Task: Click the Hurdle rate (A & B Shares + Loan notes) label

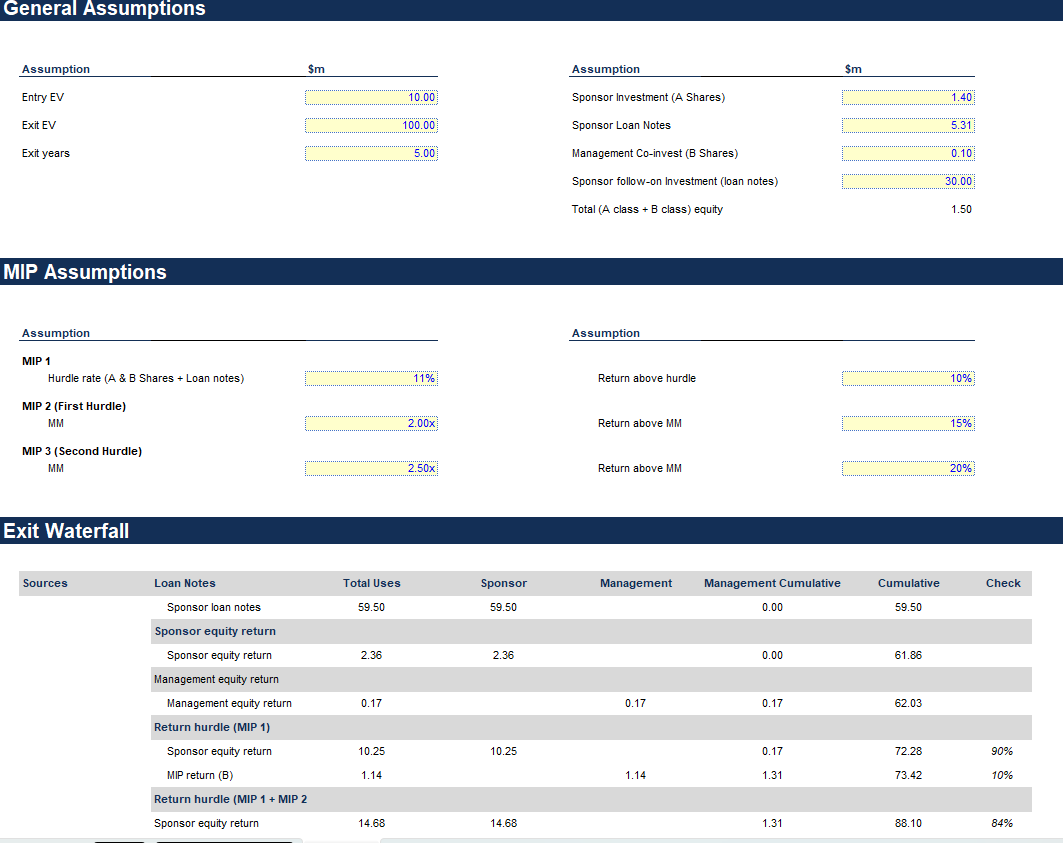Action: pyautogui.click(x=146, y=378)
